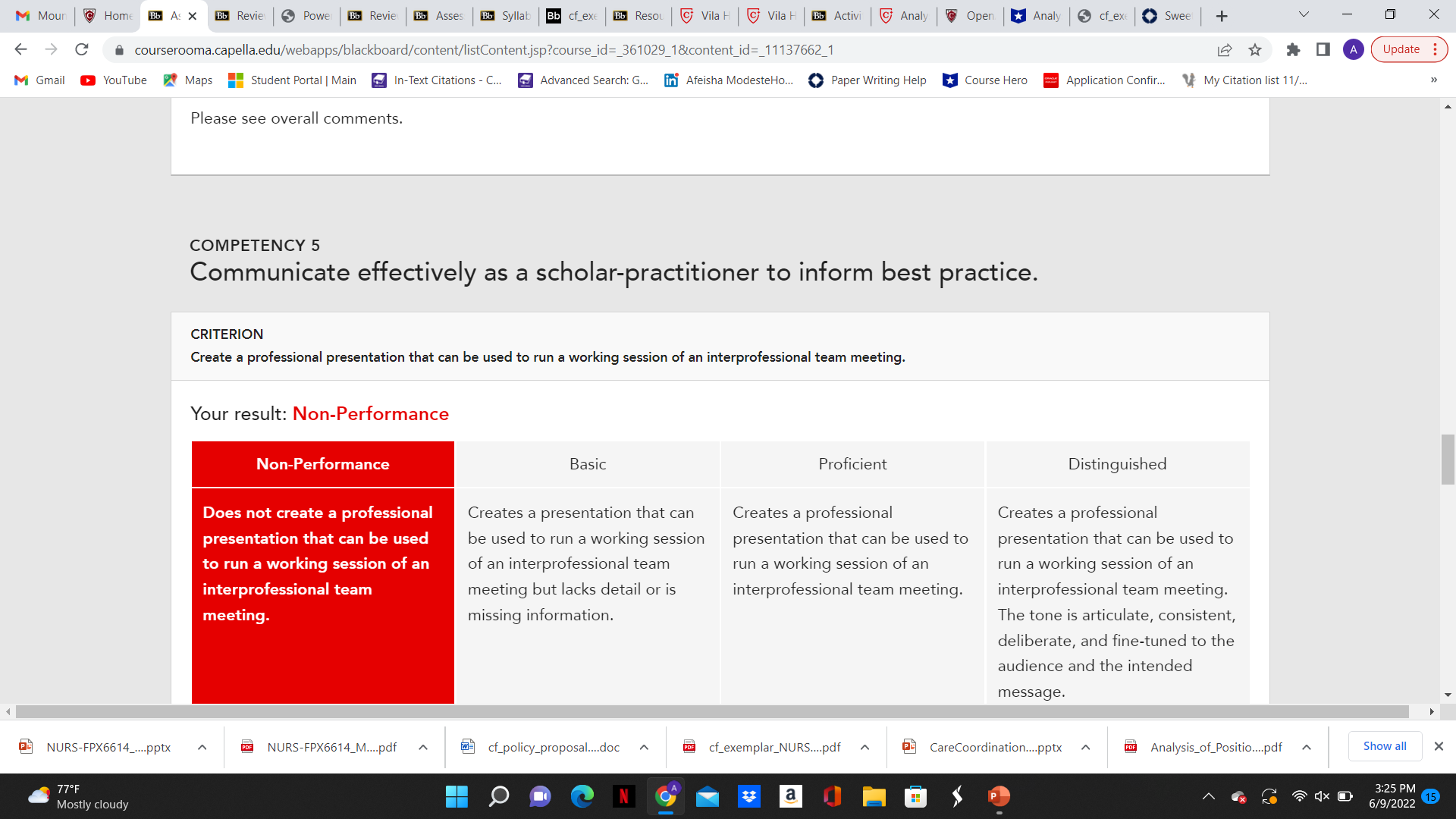
Task: Expand options for cf_policy_proposal doc download
Action: (x=644, y=748)
